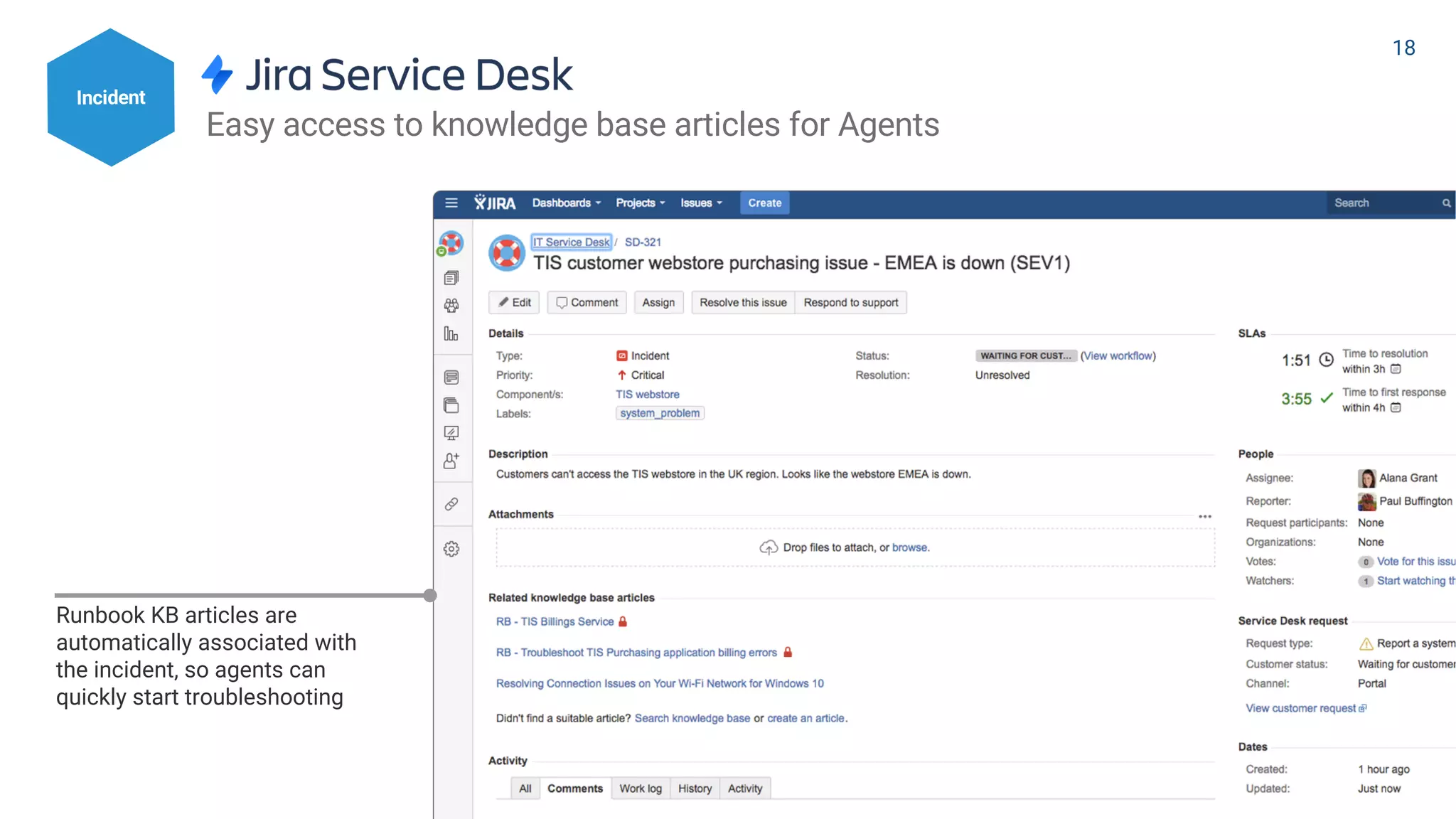Screen dimensions: 1456x819
Task: Open the TIS webstore component link
Action: [648, 395]
